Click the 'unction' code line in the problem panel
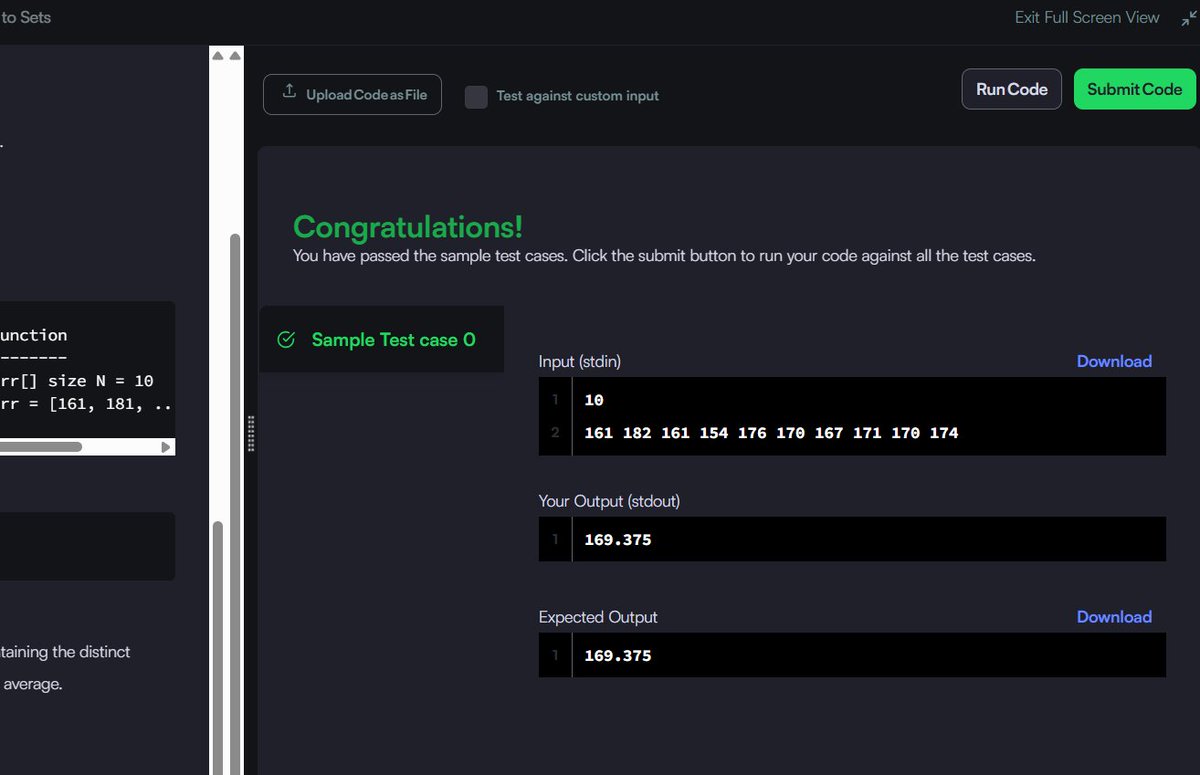1200x775 pixels. [x=34, y=335]
